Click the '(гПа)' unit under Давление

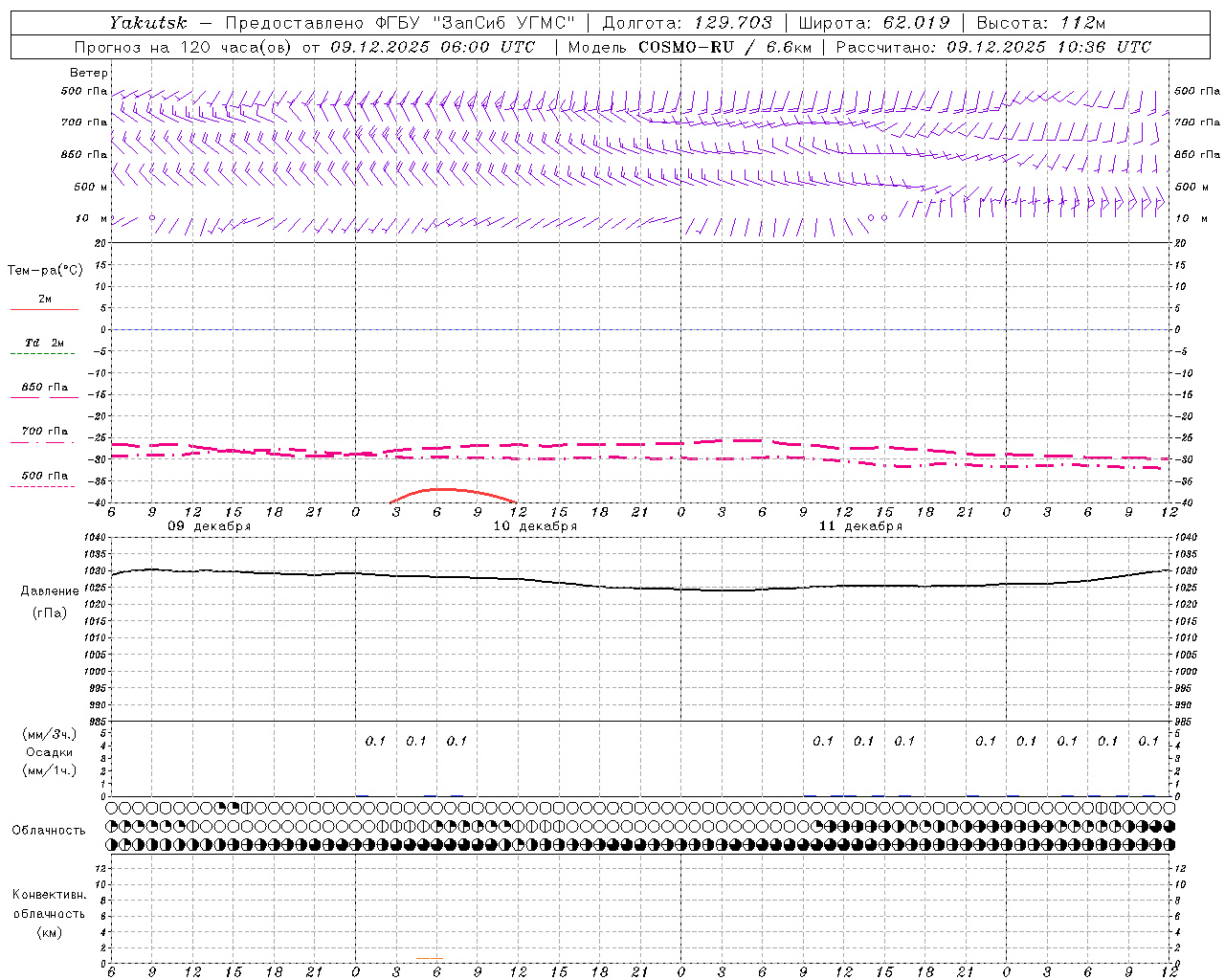click(x=50, y=612)
